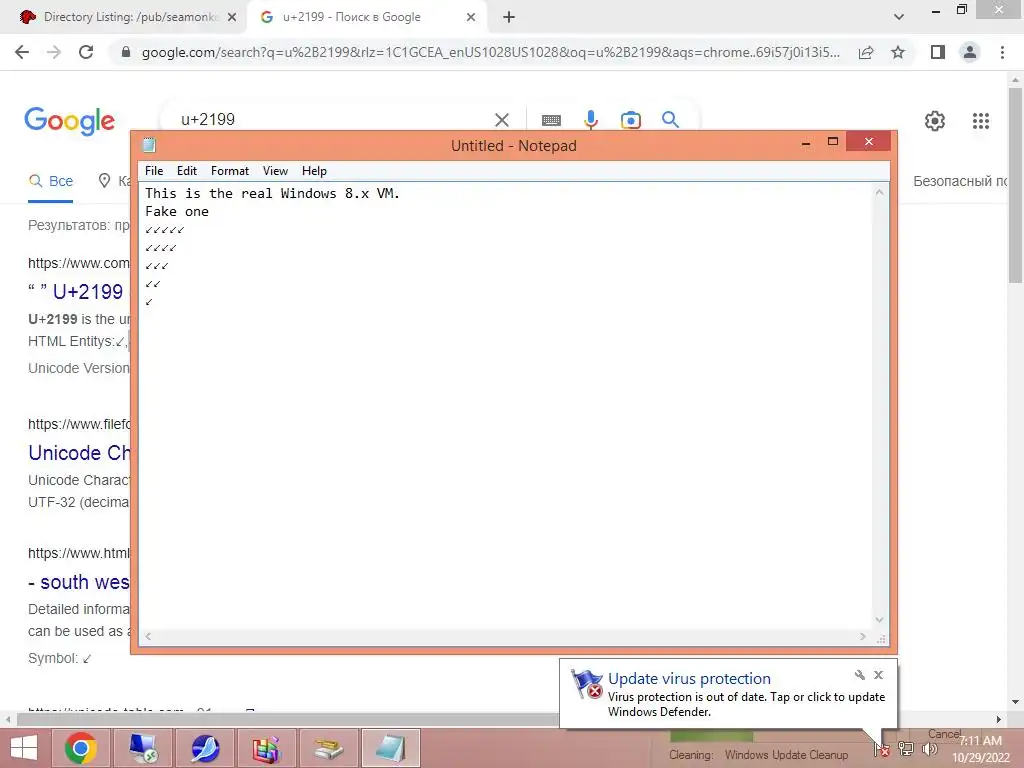
Task: Click the Notepad title bar icon
Action: tap(149, 145)
